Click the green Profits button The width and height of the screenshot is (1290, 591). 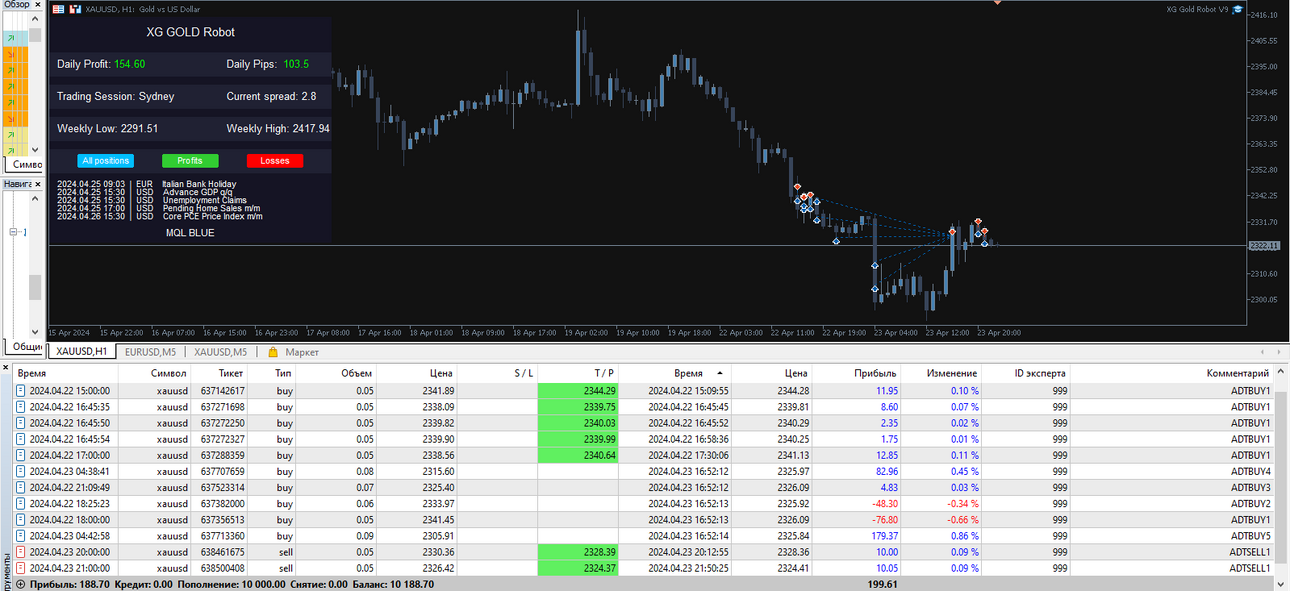(x=190, y=160)
